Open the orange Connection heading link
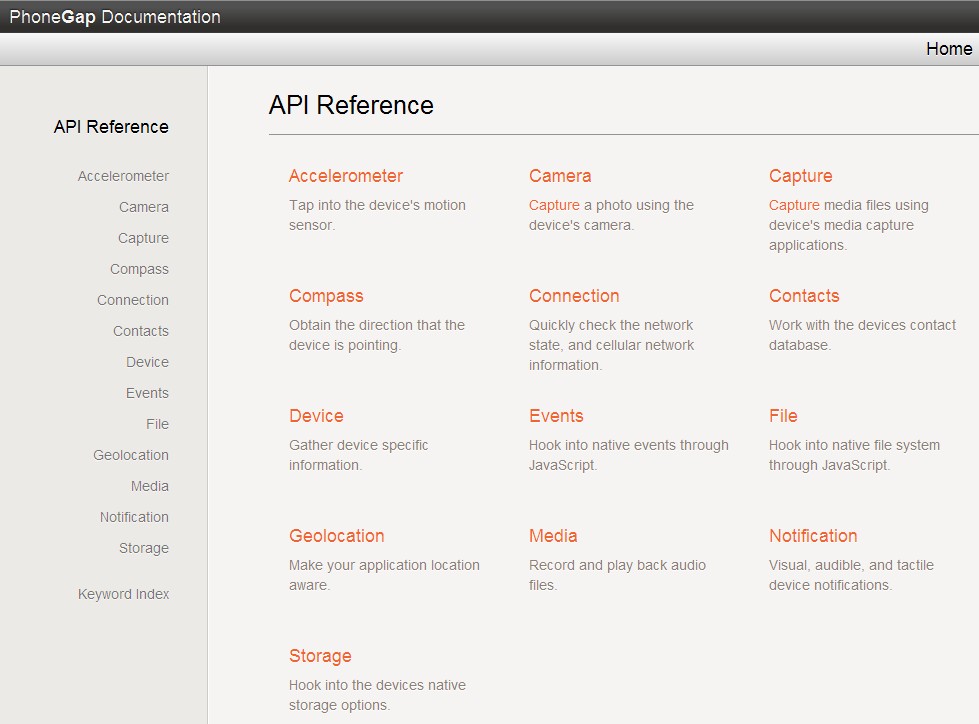 pyautogui.click(x=574, y=296)
